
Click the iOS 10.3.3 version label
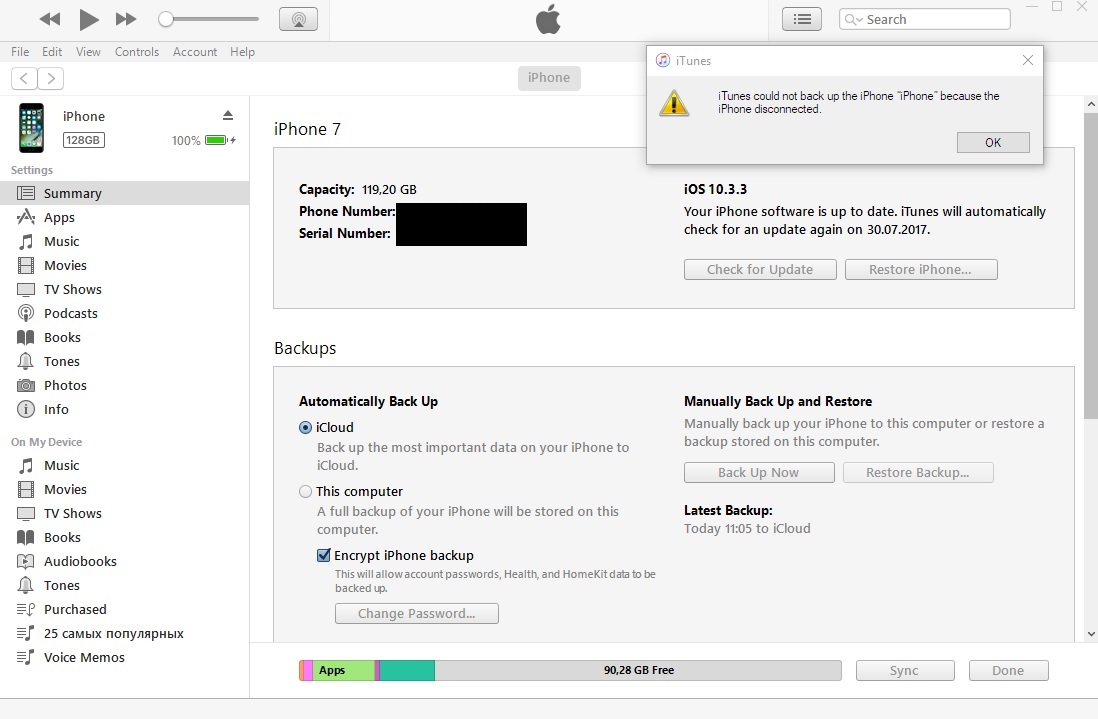[715, 189]
